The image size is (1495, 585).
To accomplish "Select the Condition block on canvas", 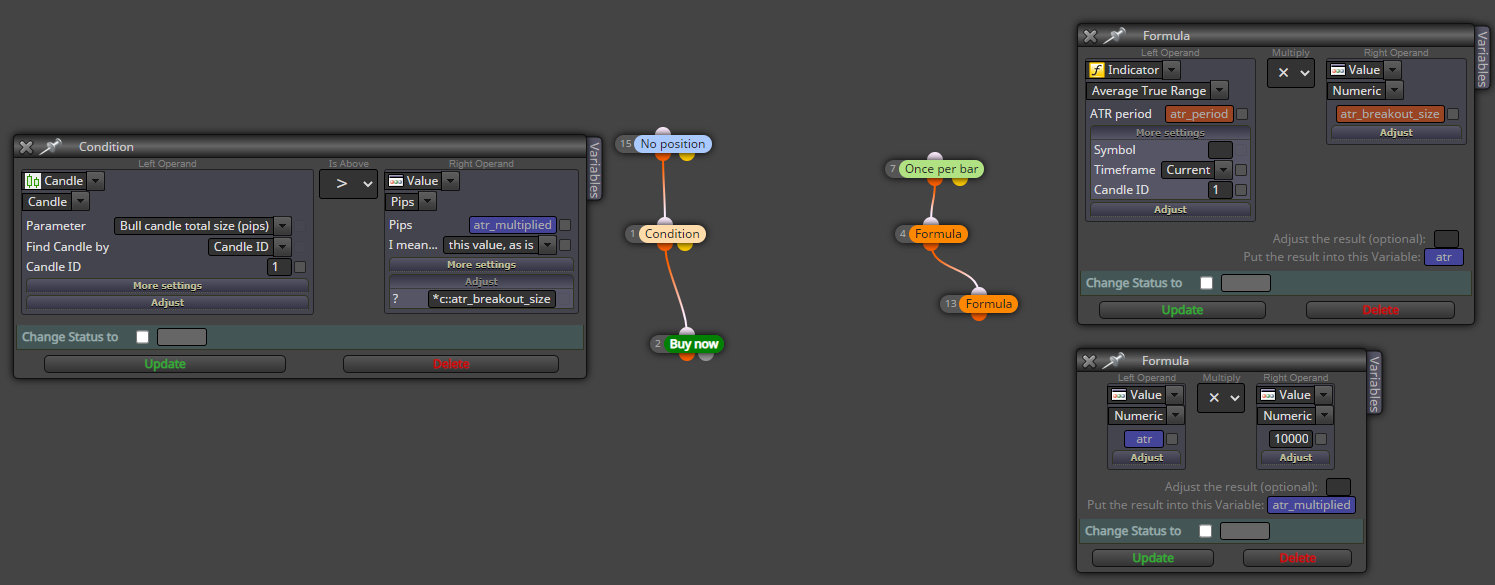I will (x=672, y=234).
